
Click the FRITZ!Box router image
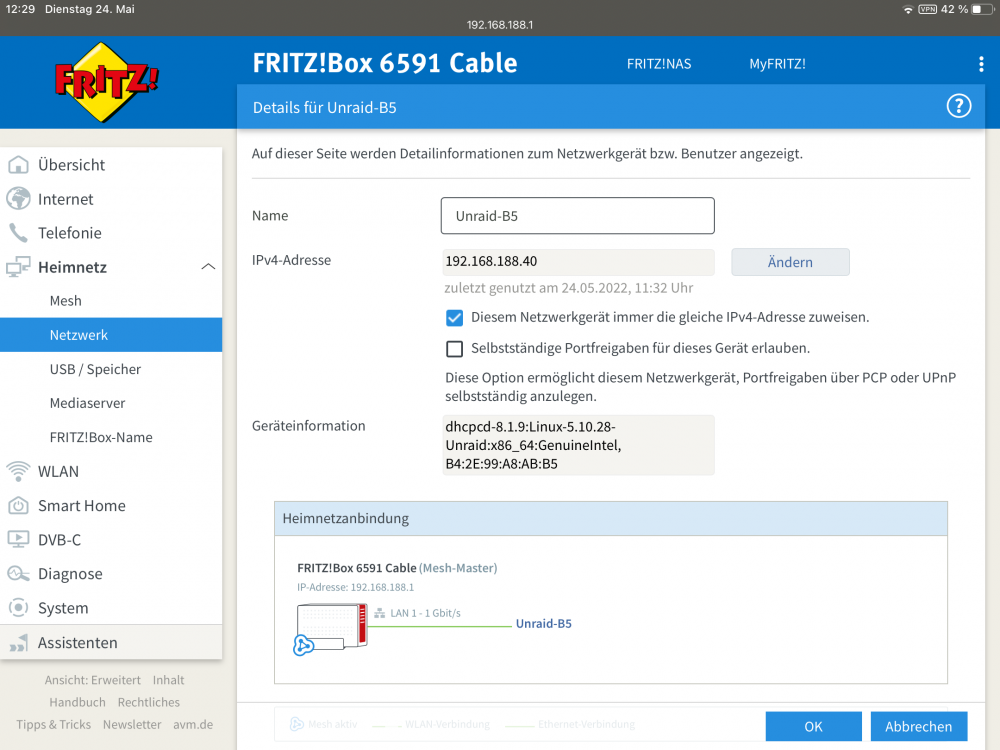pos(332,627)
